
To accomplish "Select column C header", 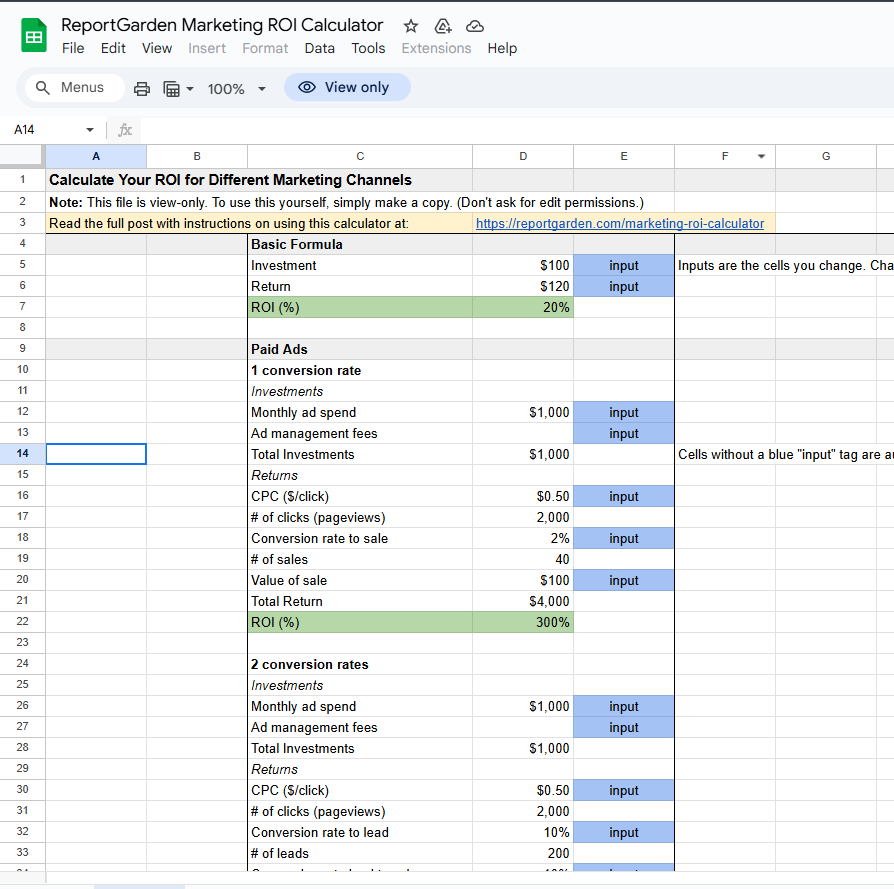I will click(x=360, y=156).
